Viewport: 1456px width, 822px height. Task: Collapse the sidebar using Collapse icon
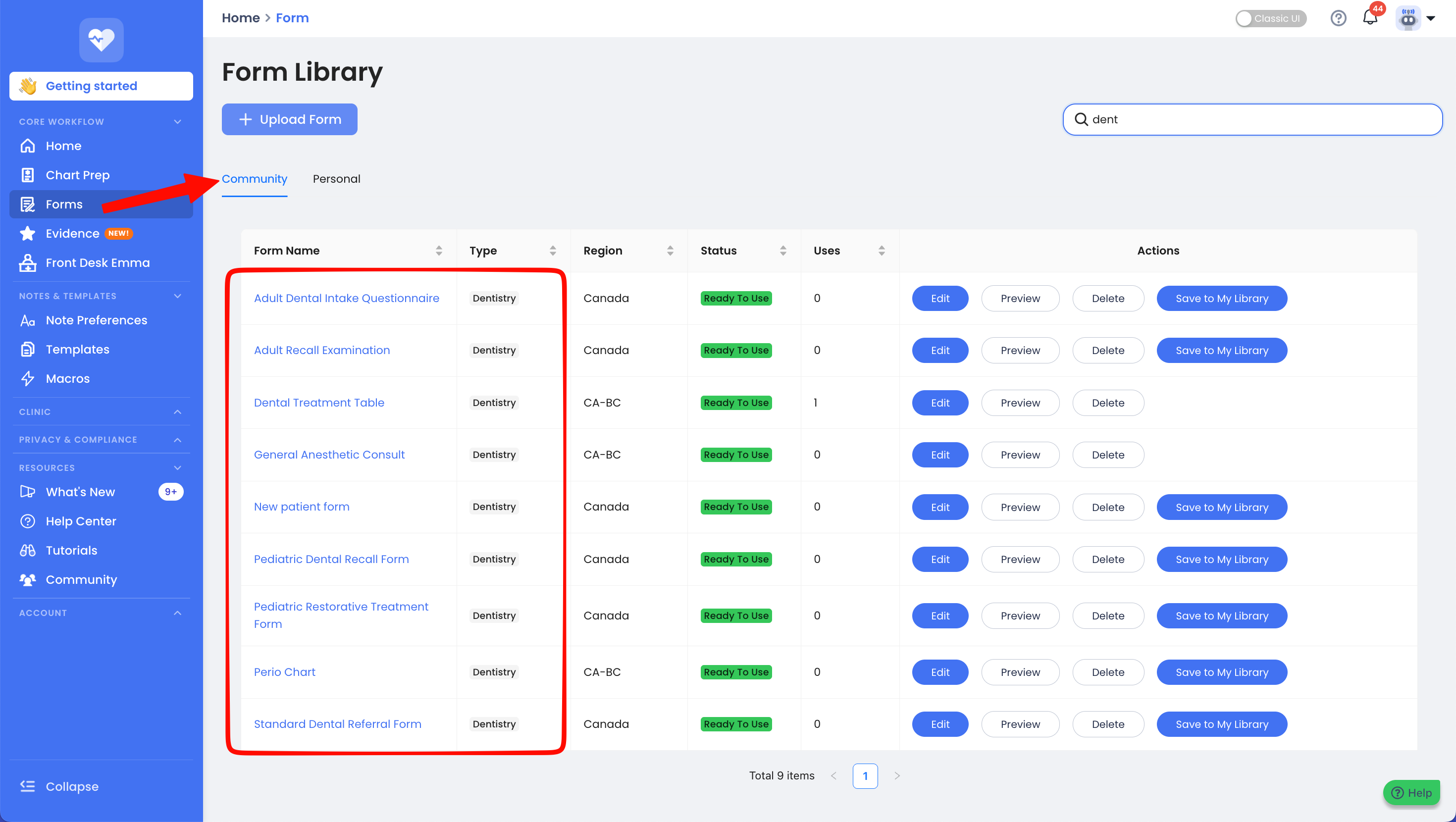[27, 786]
